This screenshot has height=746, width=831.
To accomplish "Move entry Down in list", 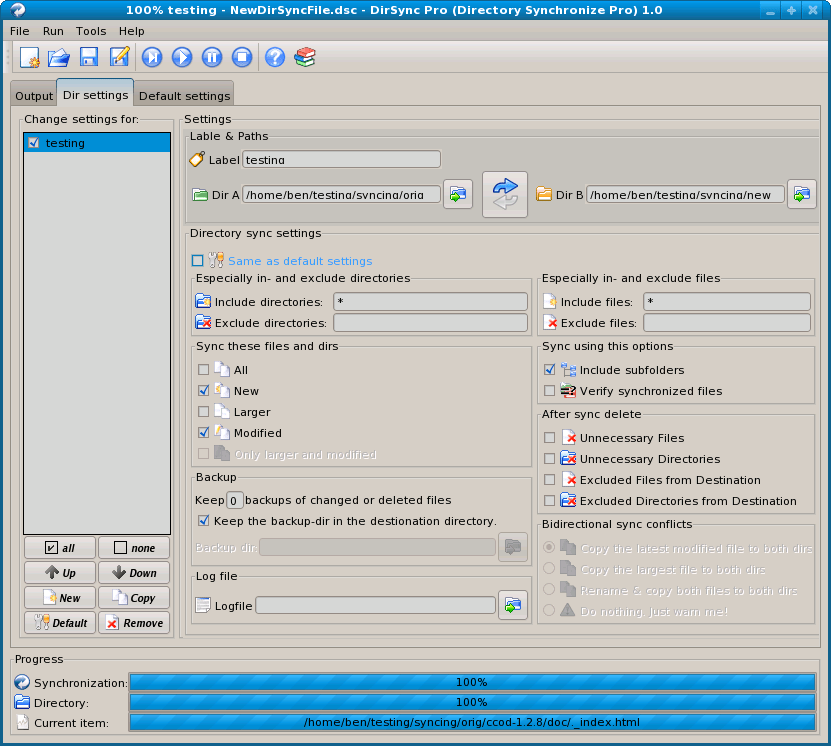I will click(x=134, y=573).
